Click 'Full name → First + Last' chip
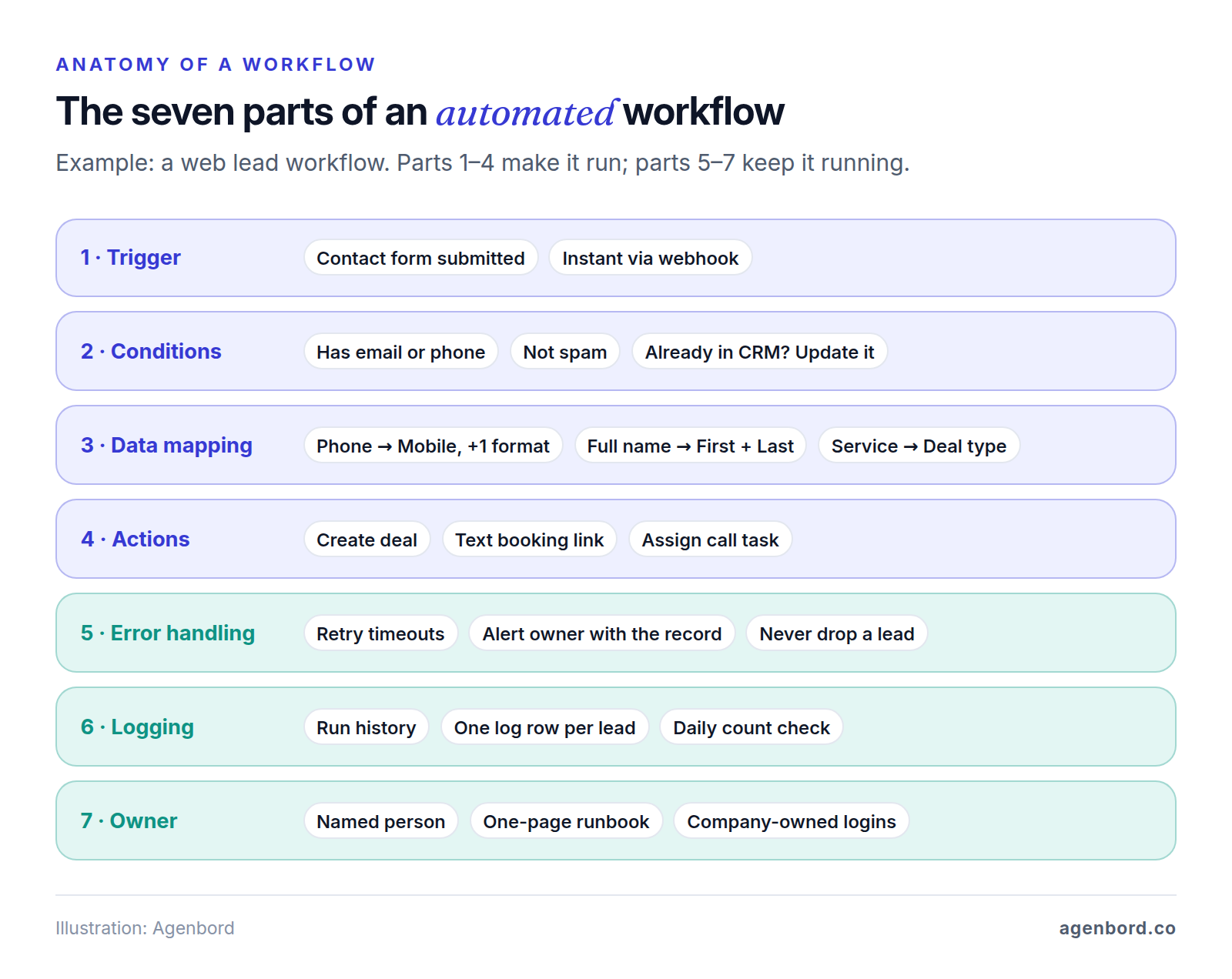 pos(690,446)
